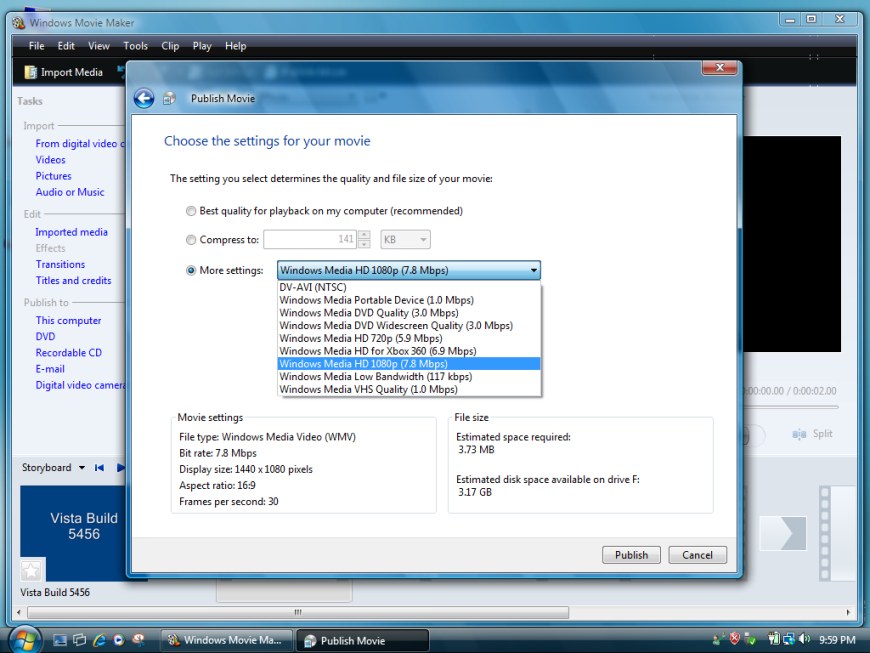Click the preview seek bar
The width and height of the screenshot is (870, 653).
(791, 407)
